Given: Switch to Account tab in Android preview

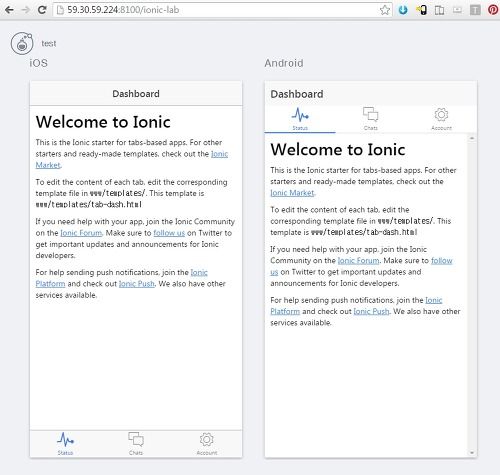Looking at the screenshot, I should pos(441,119).
